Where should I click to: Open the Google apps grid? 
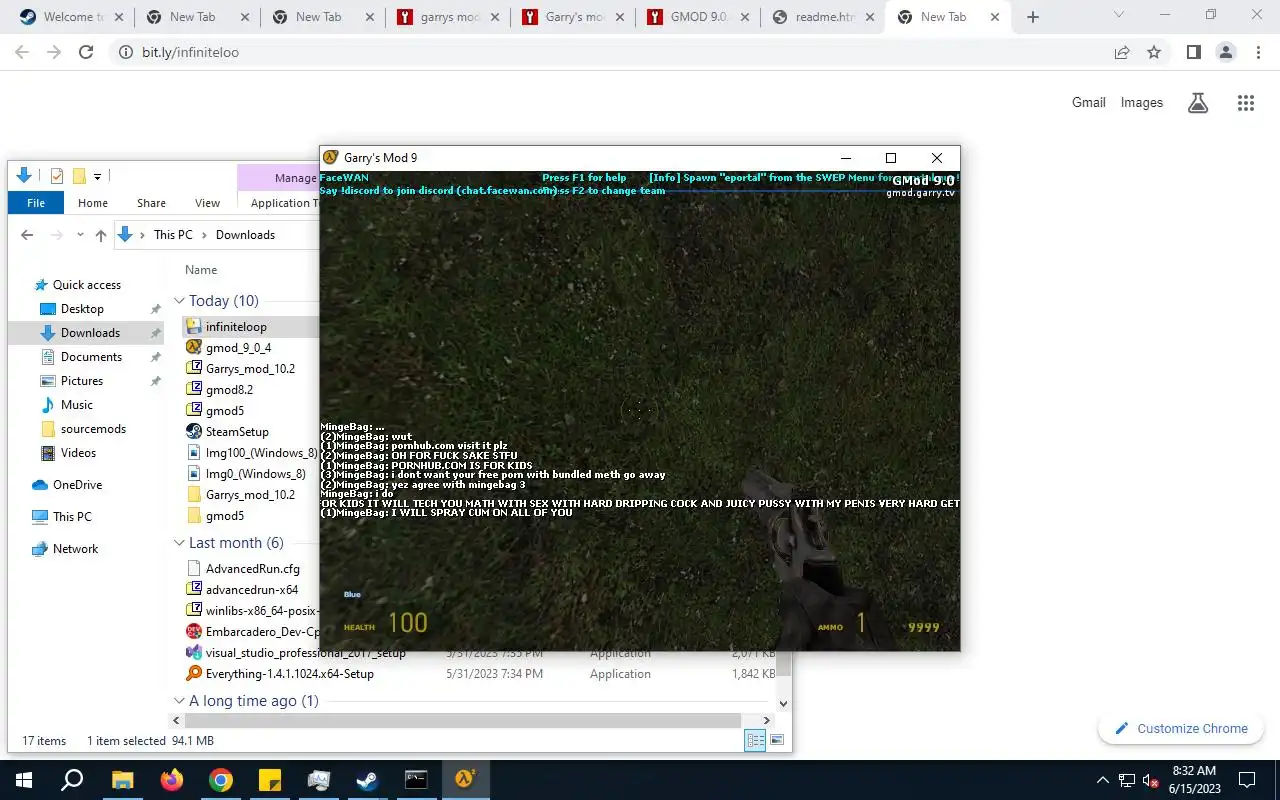1245,102
